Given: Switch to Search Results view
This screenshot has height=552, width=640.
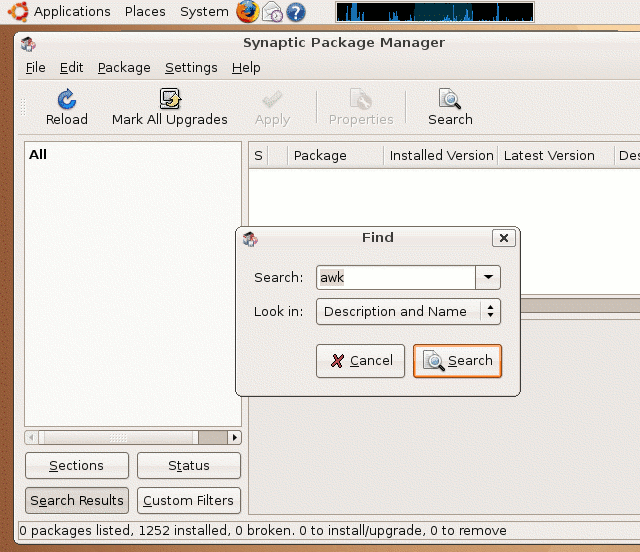Looking at the screenshot, I should click(x=77, y=500).
